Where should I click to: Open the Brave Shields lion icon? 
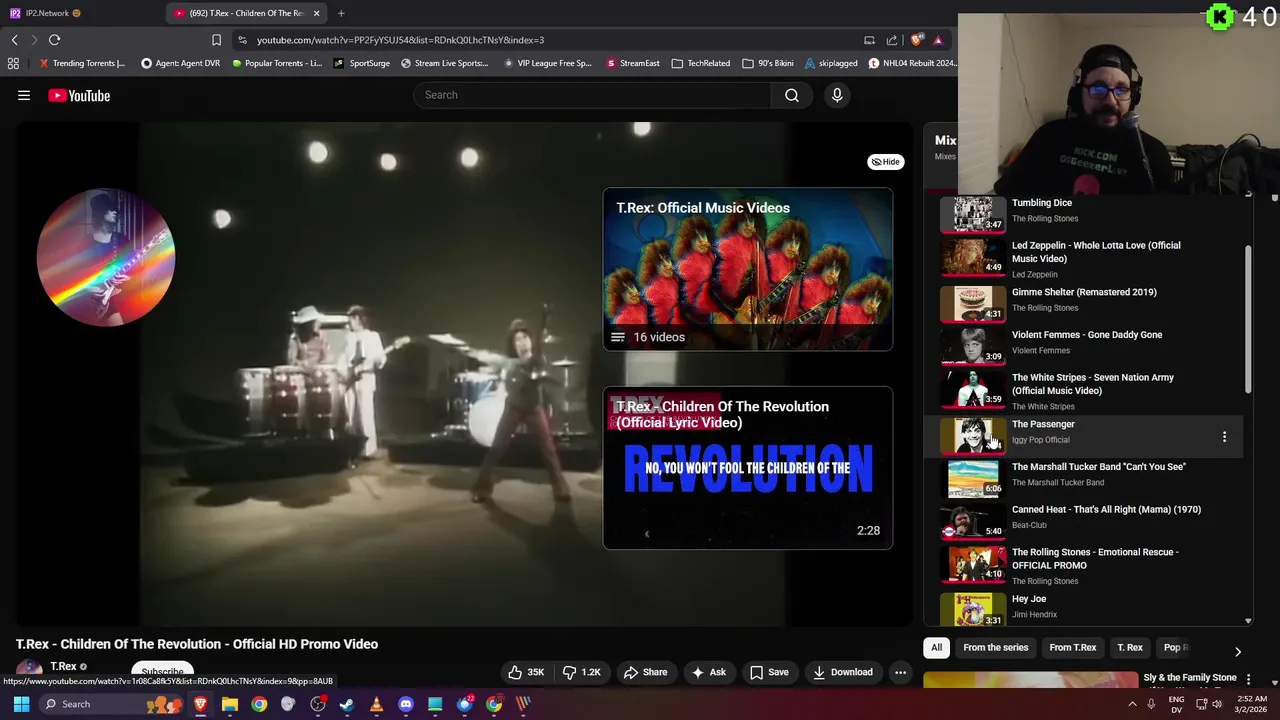point(917,40)
